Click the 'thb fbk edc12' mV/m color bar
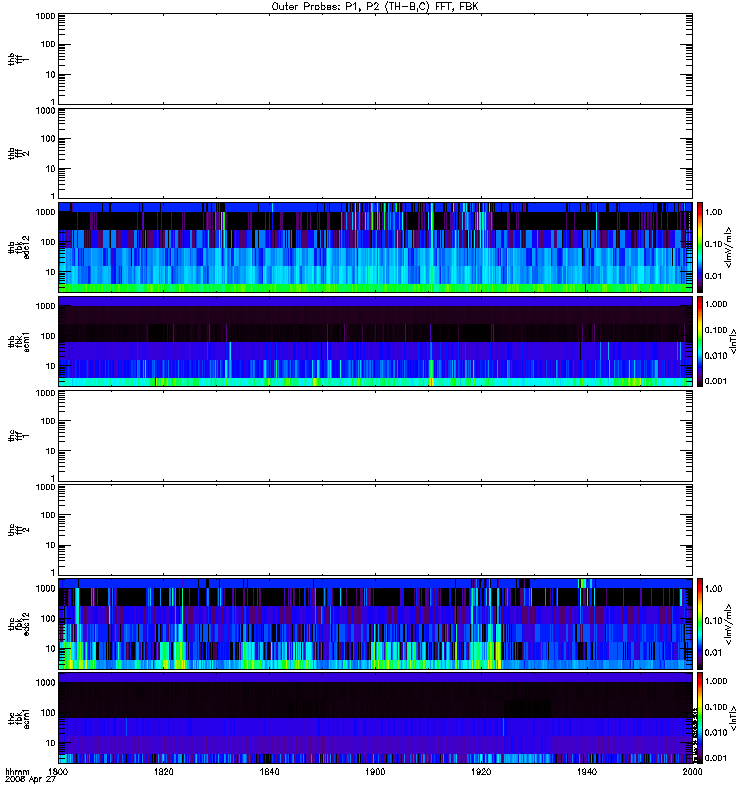This screenshot has width=750, height=800. 700,247
